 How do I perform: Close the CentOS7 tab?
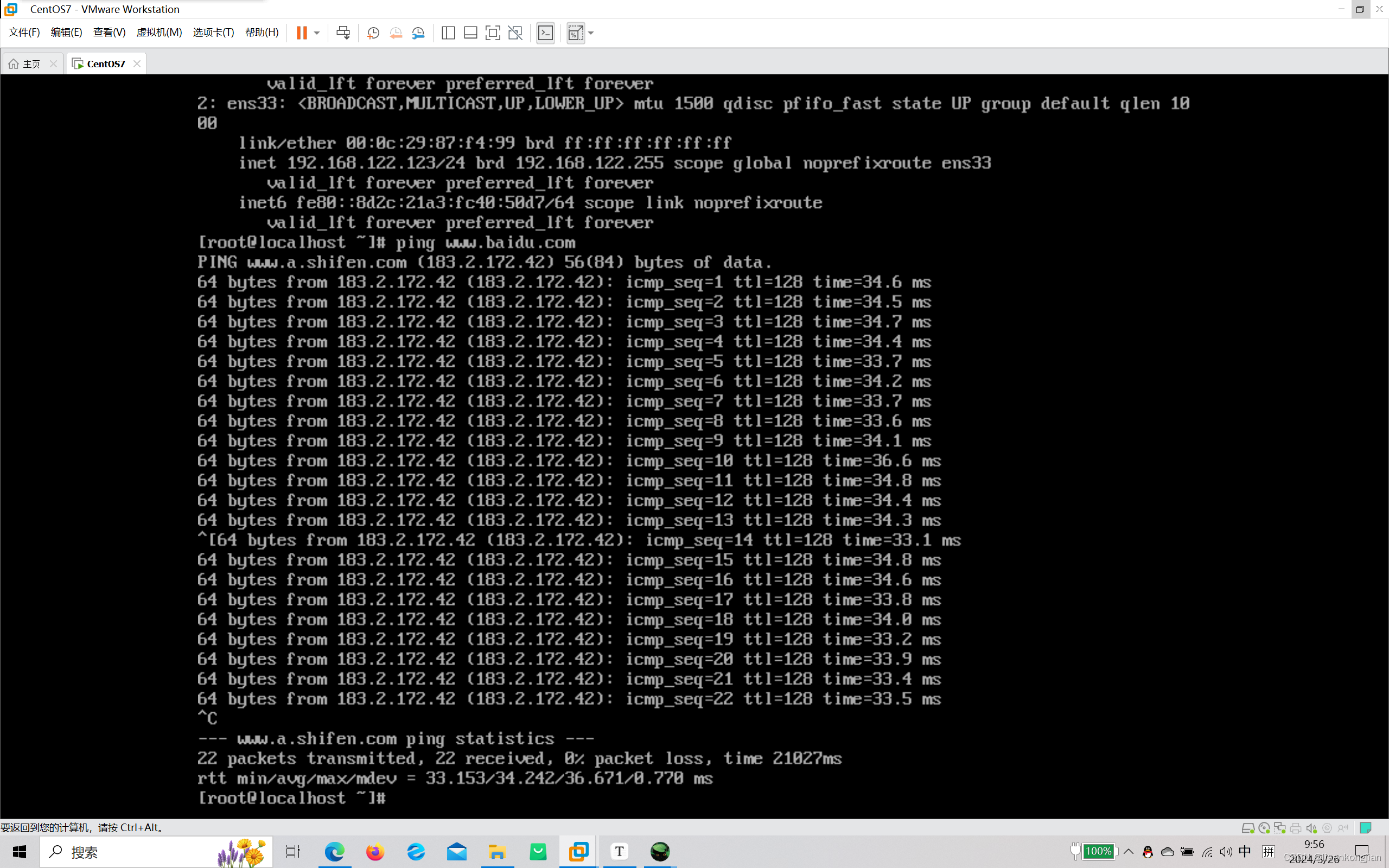pyautogui.click(x=137, y=63)
